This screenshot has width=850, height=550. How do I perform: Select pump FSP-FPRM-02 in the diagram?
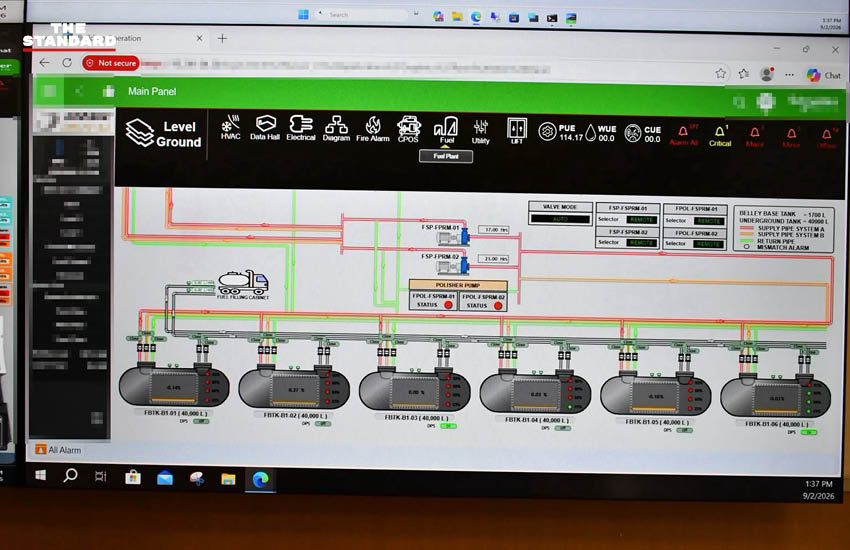453,266
